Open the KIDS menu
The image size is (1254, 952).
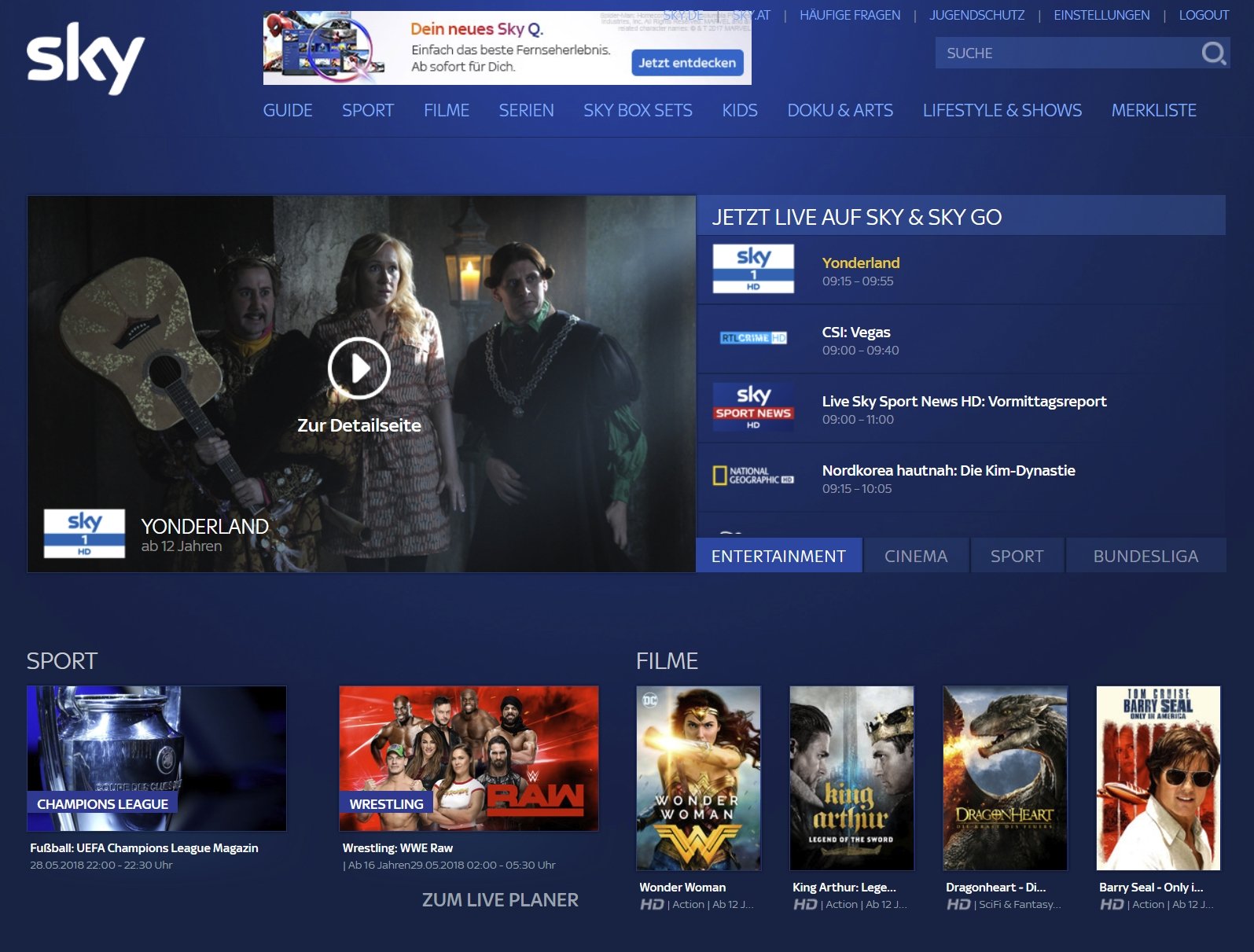pos(740,111)
